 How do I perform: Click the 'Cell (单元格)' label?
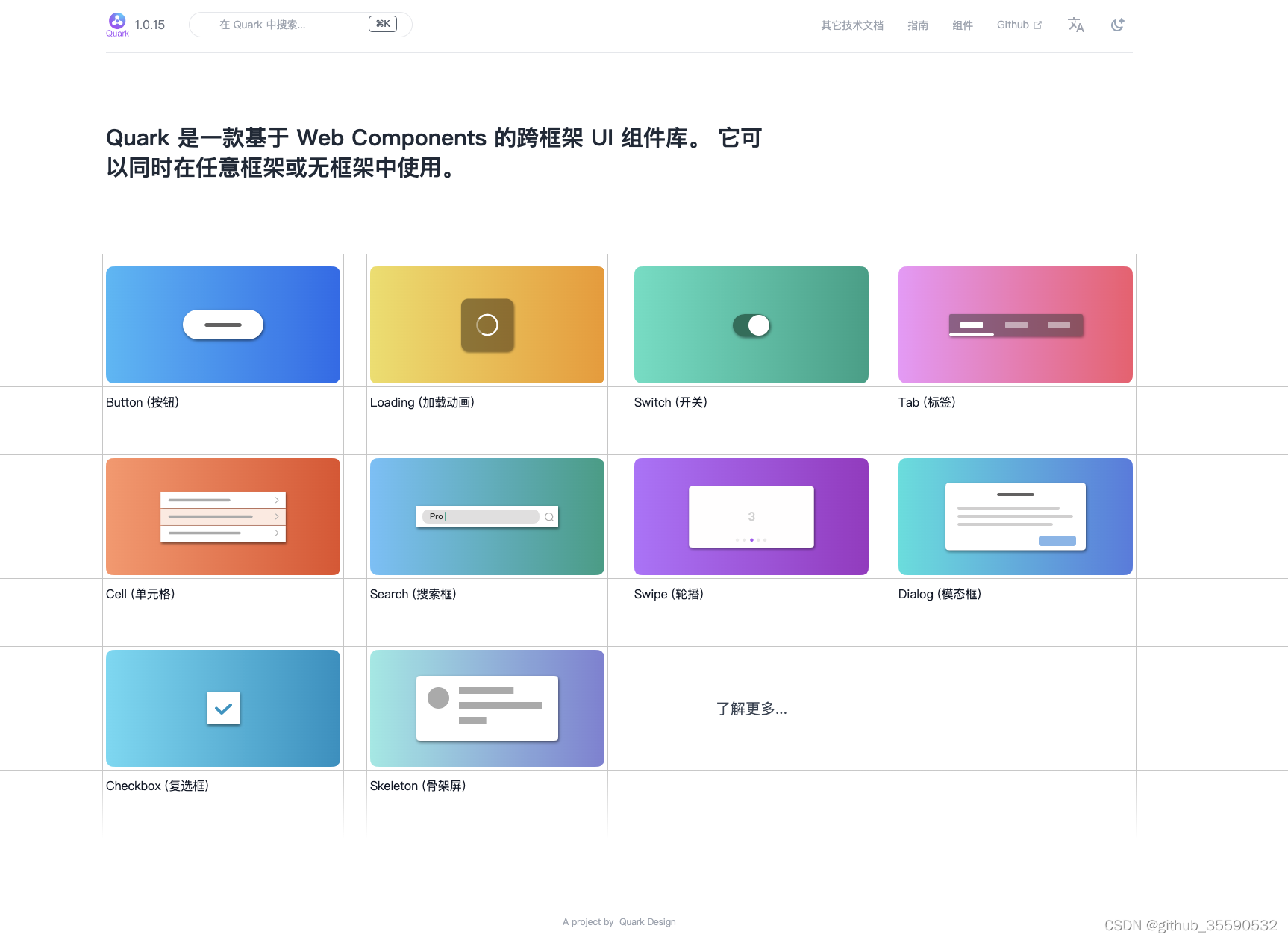(x=140, y=594)
